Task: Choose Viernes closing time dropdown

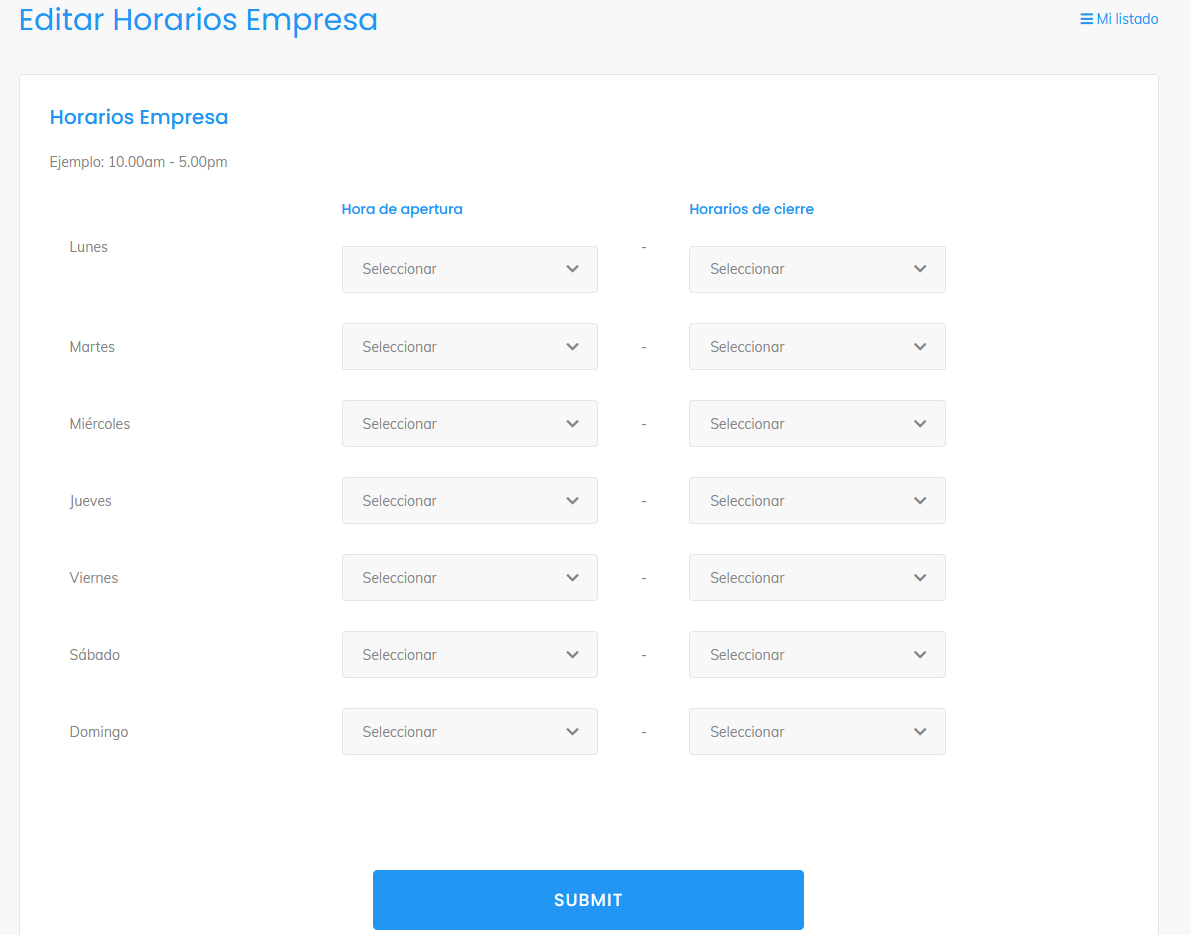Action: (x=816, y=578)
